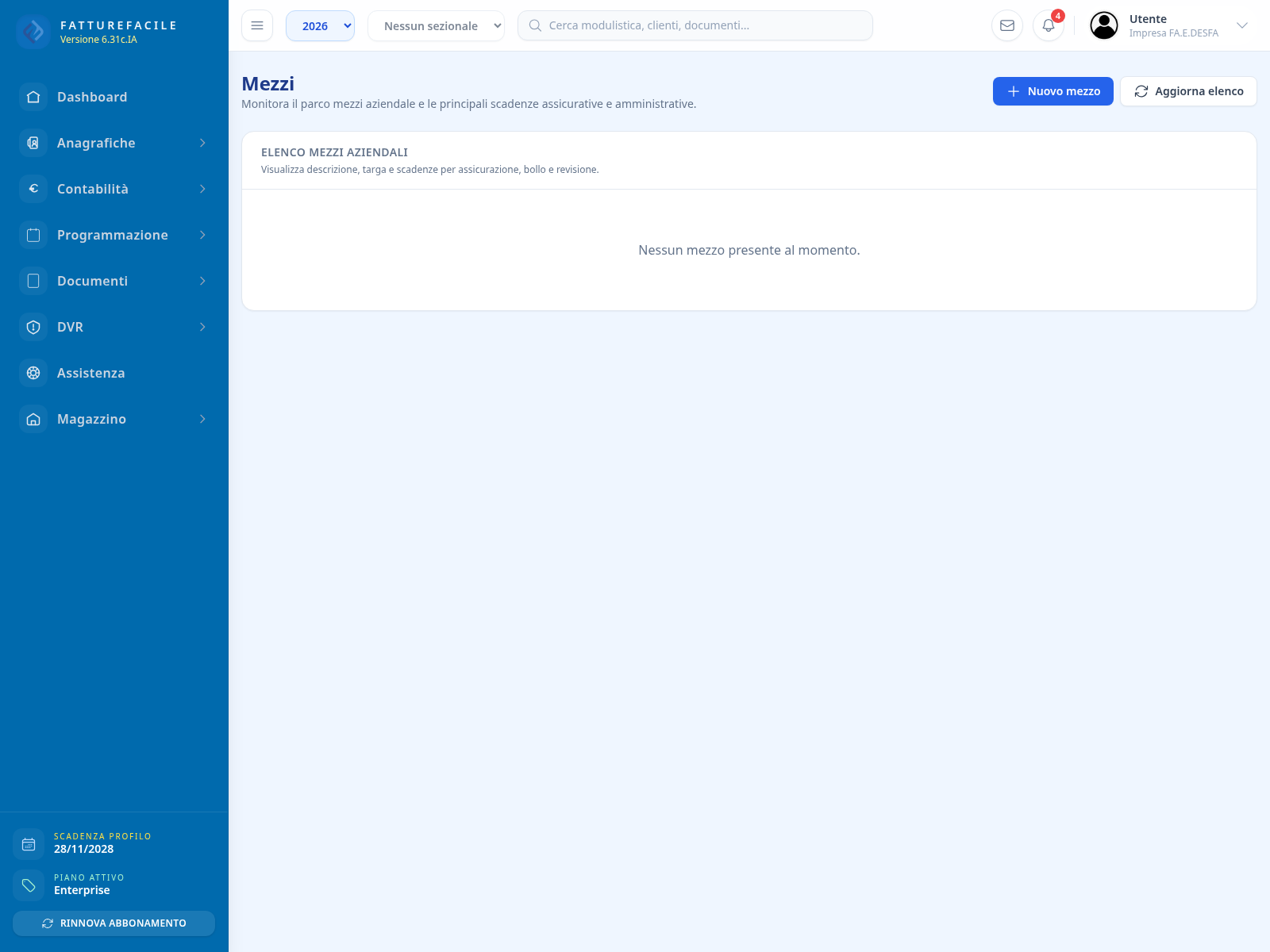The height and width of the screenshot is (952, 1270).
Task: Go to Dashboard menu item
Action: 114,97
